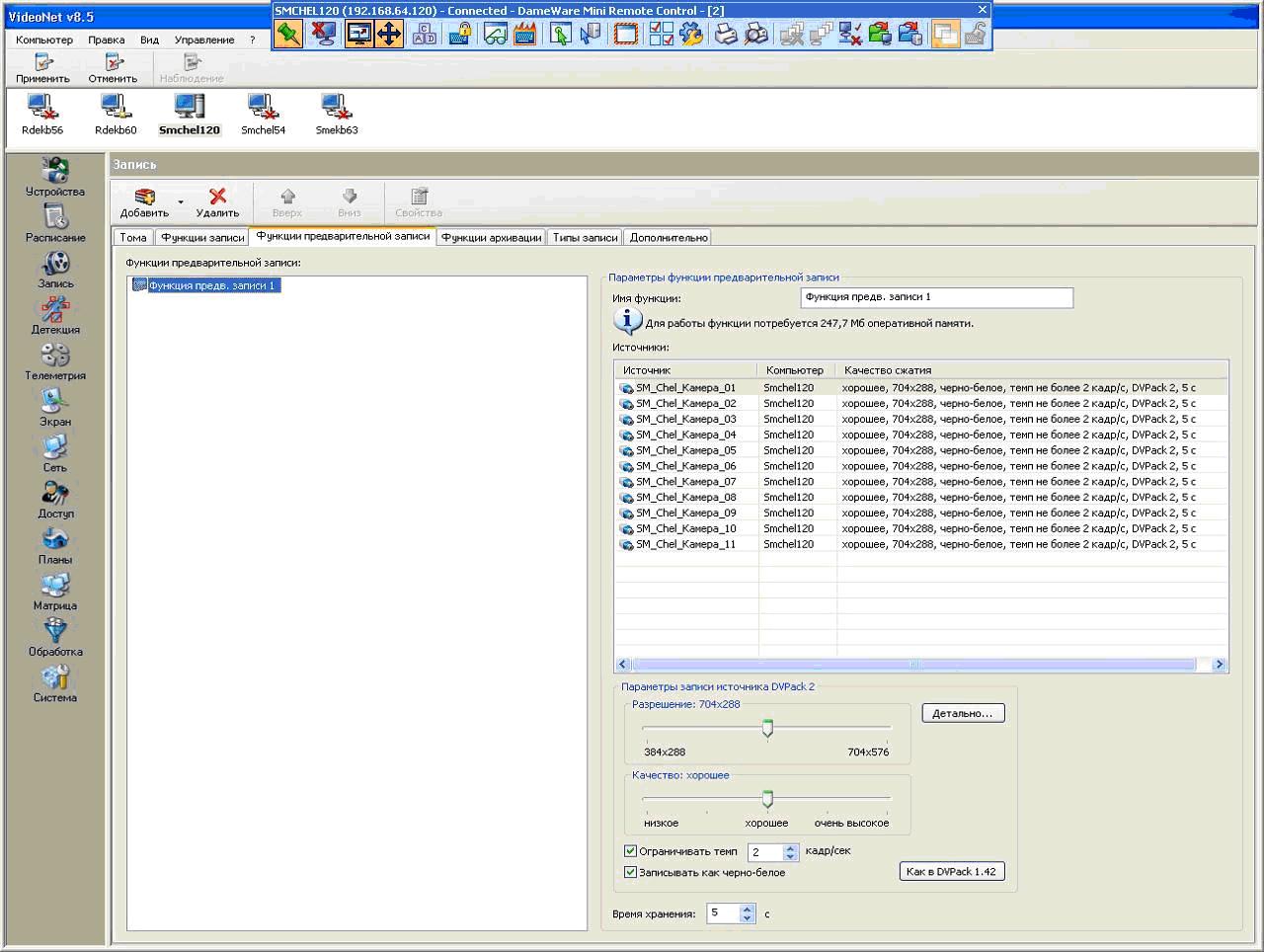Click sources list left scroll arrow
Viewport: 1264px width, 952px height.
[x=622, y=665]
